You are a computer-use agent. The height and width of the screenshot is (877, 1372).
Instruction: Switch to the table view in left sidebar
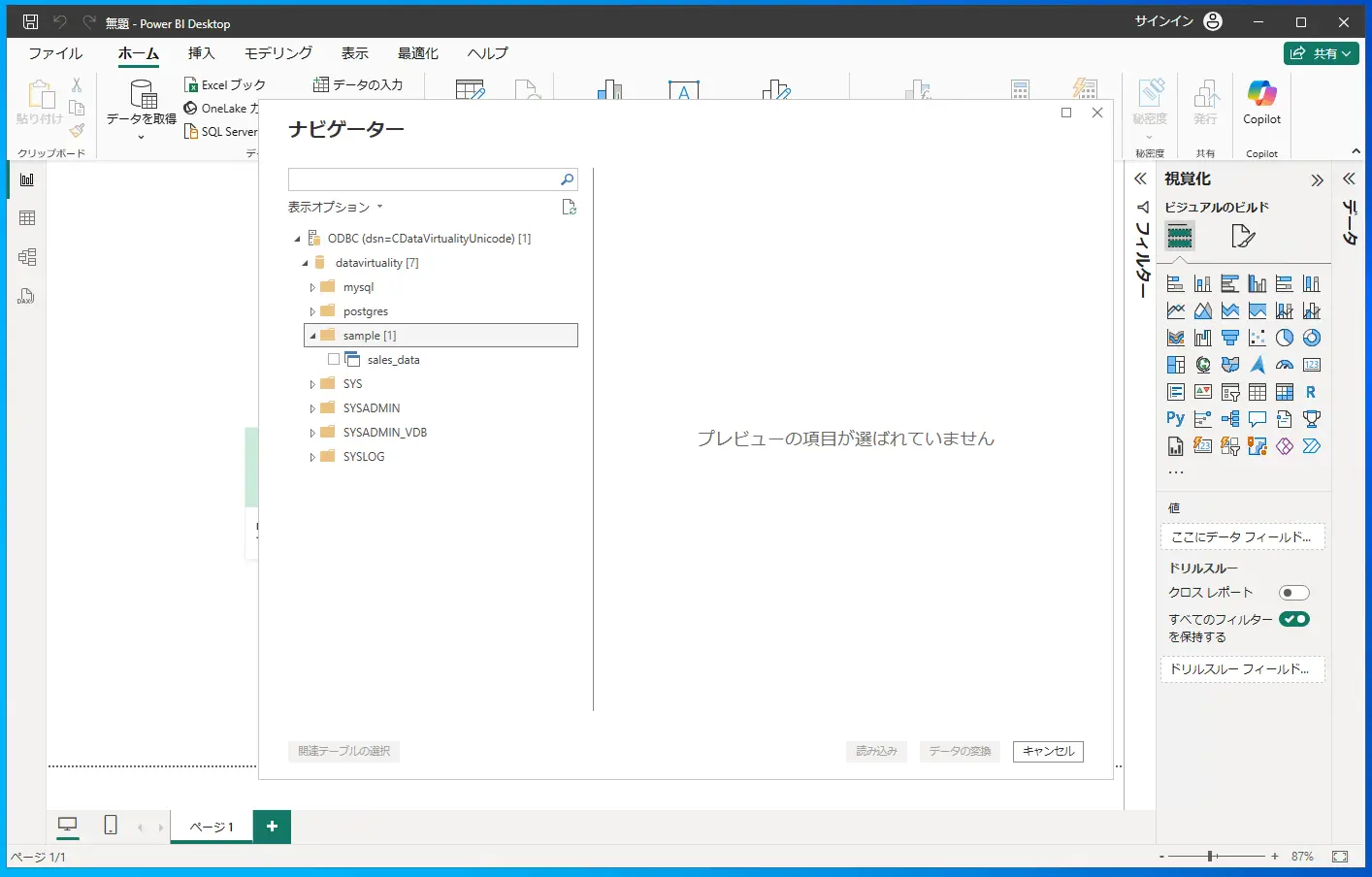tap(27, 218)
